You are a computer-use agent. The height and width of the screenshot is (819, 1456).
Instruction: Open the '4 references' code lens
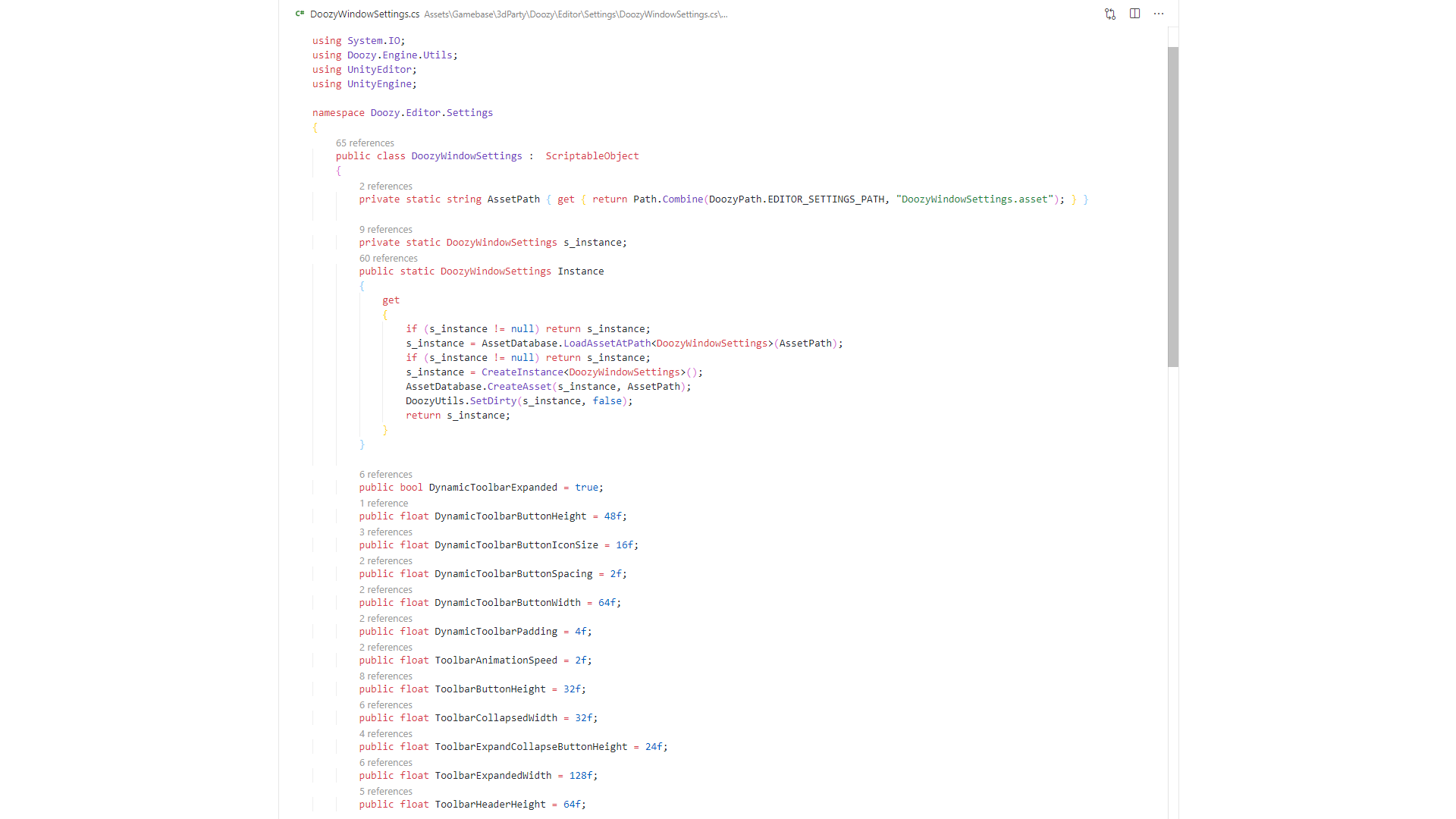[x=386, y=734]
